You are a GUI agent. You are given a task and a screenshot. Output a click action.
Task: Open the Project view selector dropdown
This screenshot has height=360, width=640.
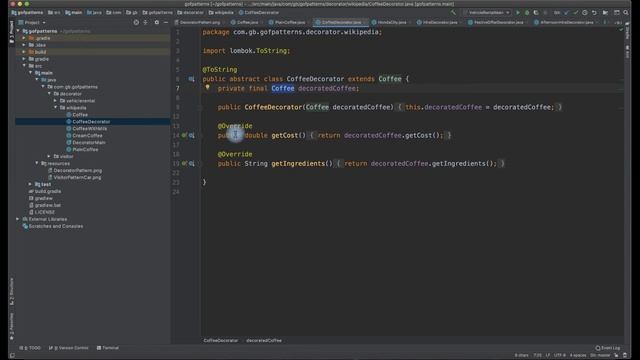tap(32, 22)
